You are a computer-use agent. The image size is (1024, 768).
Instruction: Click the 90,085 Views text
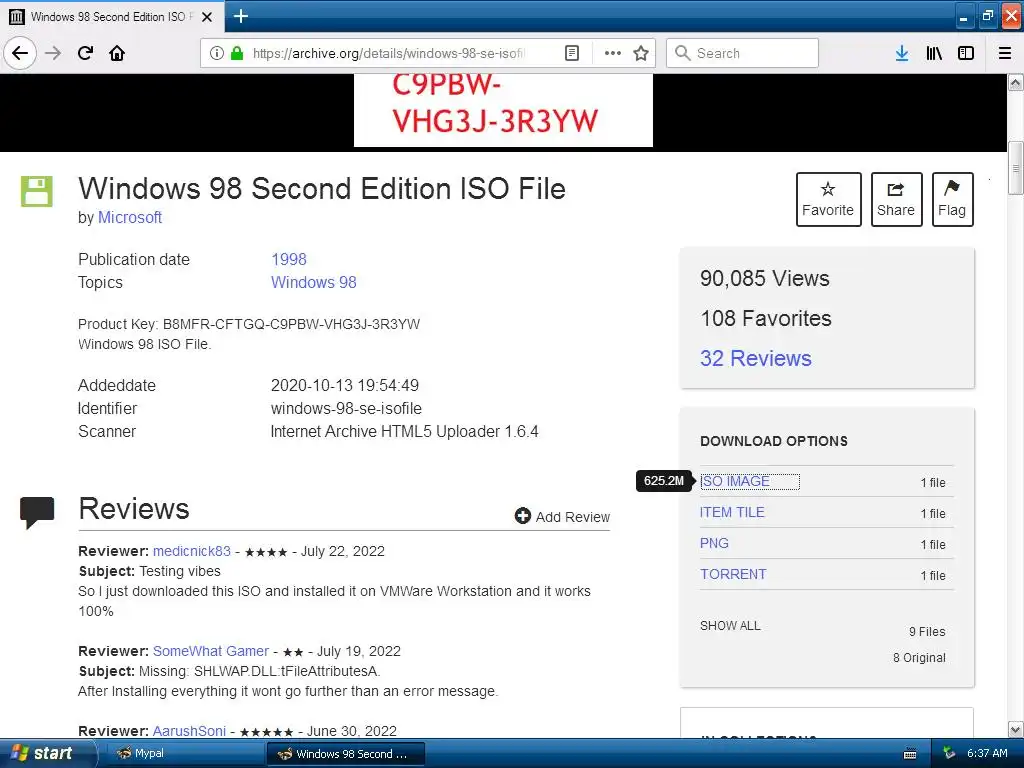tap(765, 278)
